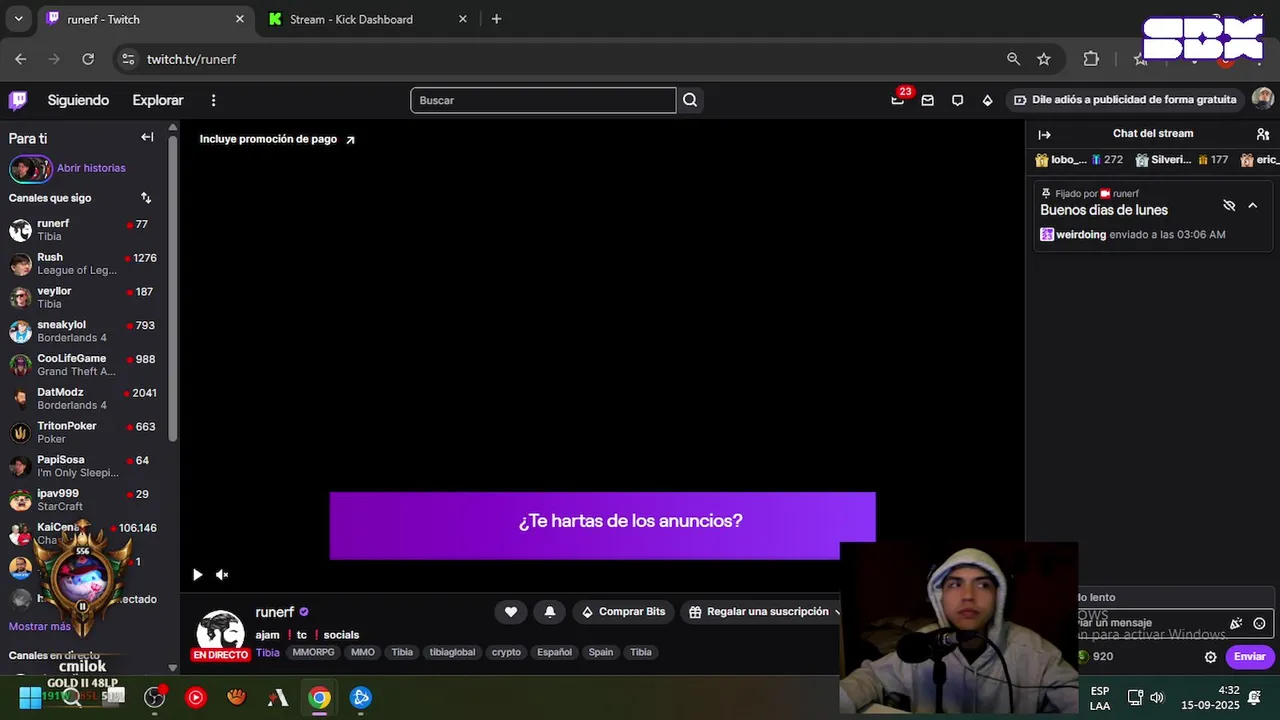Image resolution: width=1280 pixels, height=720 pixels.
Task: Click the crypto tag
Action: (x=506, y=652)
